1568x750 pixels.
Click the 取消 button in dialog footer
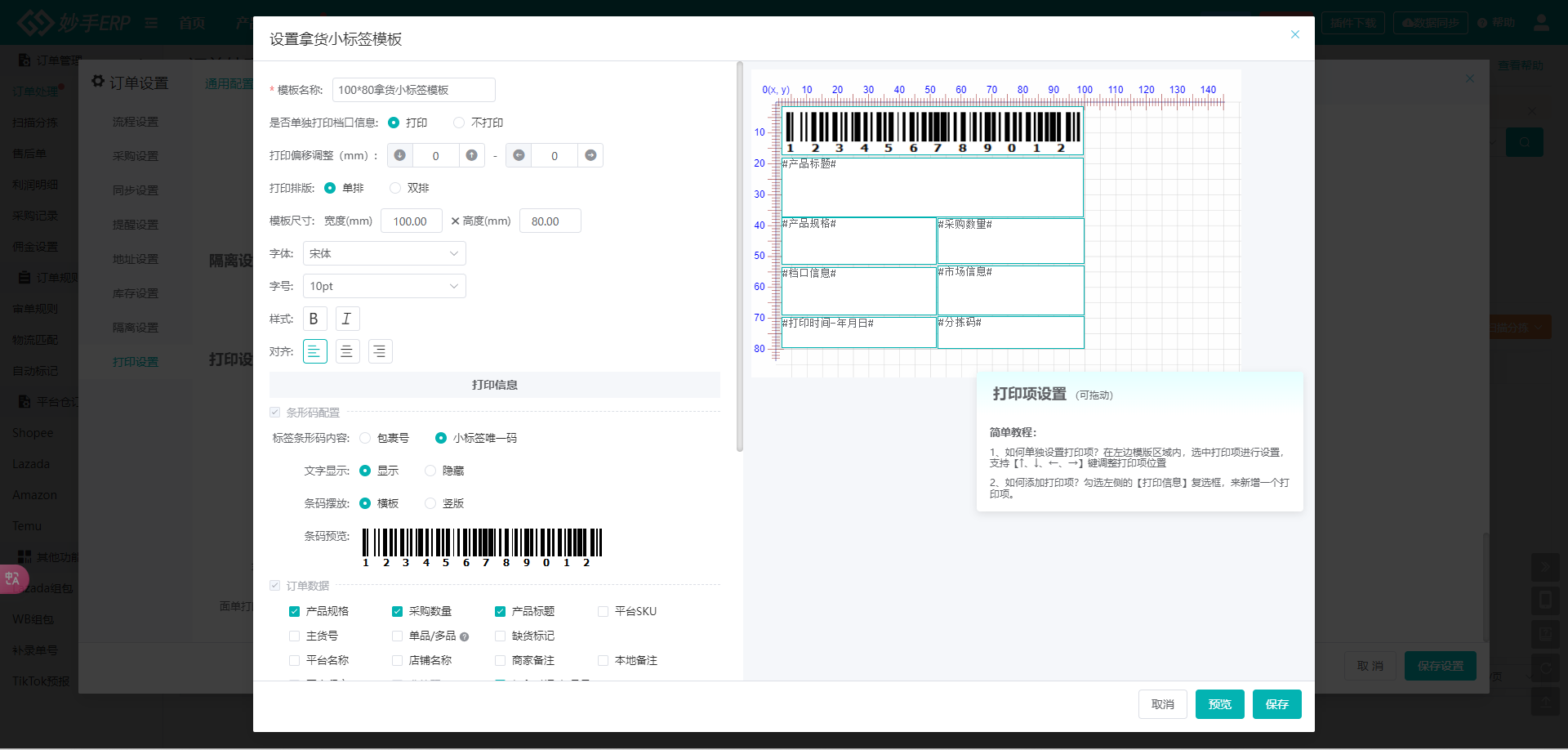point(1163,704)
